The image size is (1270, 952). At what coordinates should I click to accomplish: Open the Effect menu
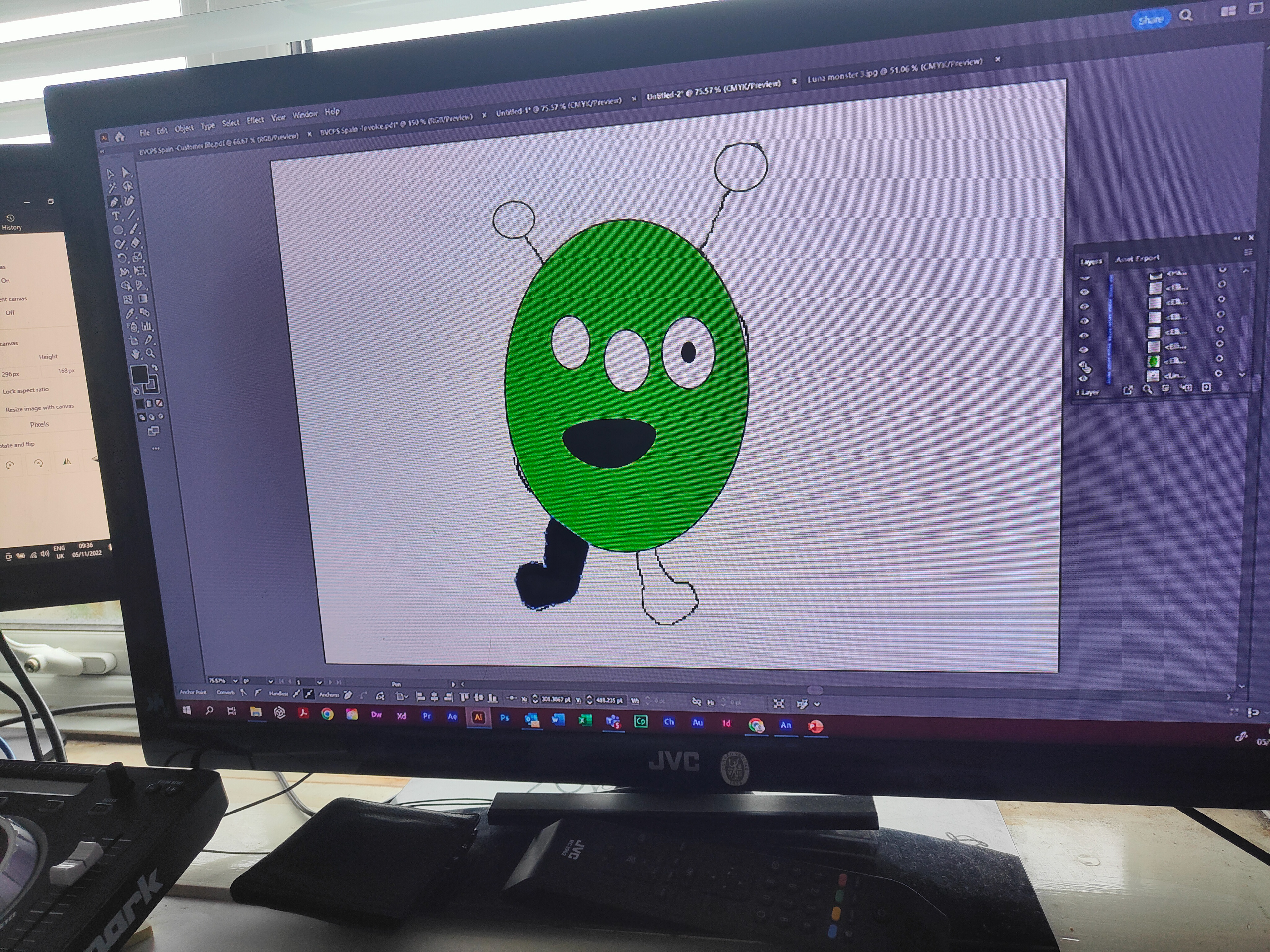[x=255, y=120]
